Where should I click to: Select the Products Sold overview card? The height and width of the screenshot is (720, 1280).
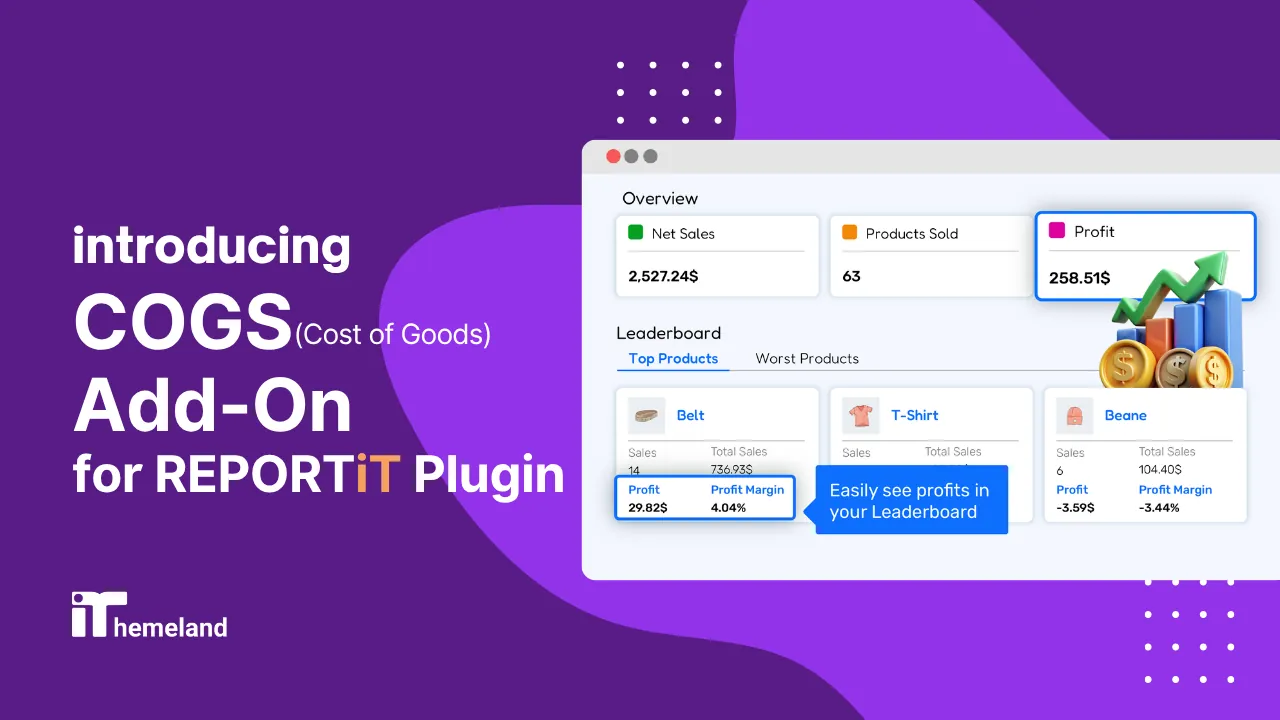point(931,256)
